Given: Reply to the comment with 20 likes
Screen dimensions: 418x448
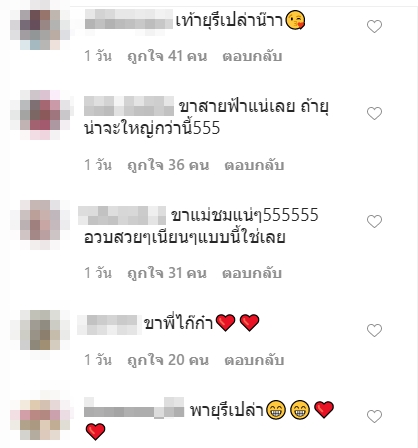Looking at the screenshot, I should pyautogui.click(x=254, y=360).
